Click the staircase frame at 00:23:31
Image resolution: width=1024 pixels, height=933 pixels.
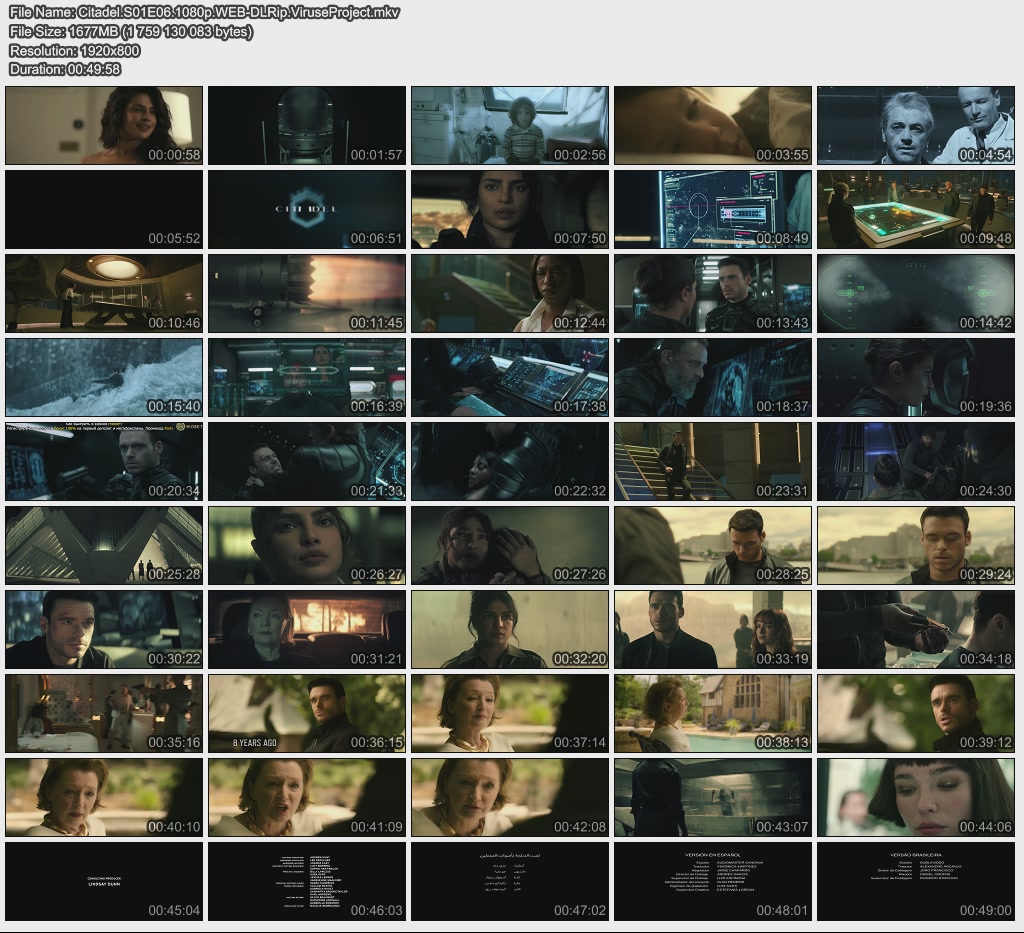[x=713, y=462]
